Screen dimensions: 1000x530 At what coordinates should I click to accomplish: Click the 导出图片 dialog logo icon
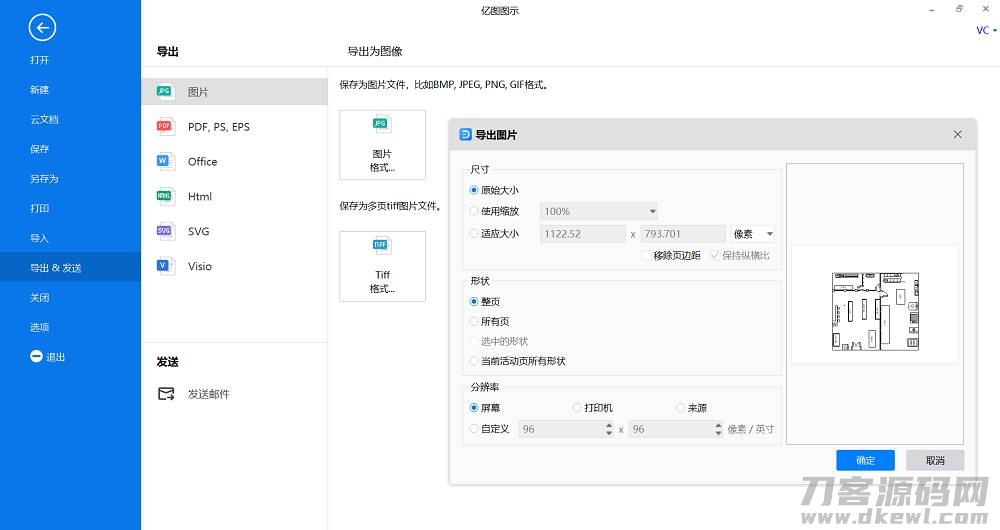(466, 135)
